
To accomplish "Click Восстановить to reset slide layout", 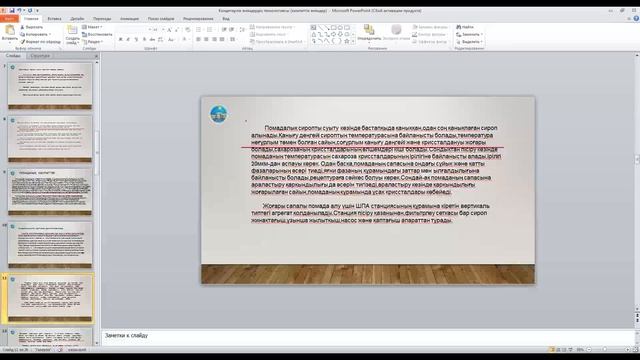I will coord(97,34).
